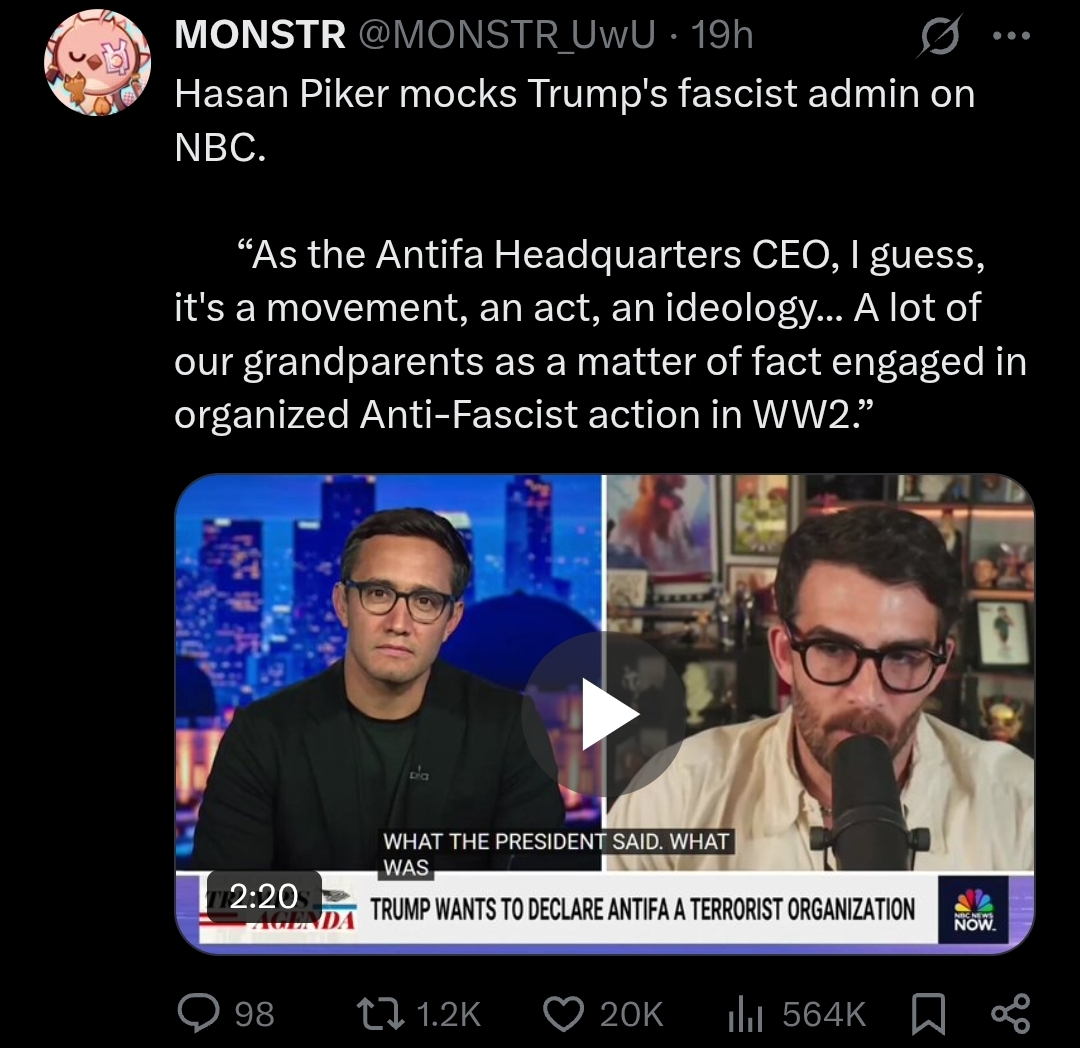The image size is (1080, 1048).
Task: Like the post with the heart icon
Action: [x=563, y=1014]
